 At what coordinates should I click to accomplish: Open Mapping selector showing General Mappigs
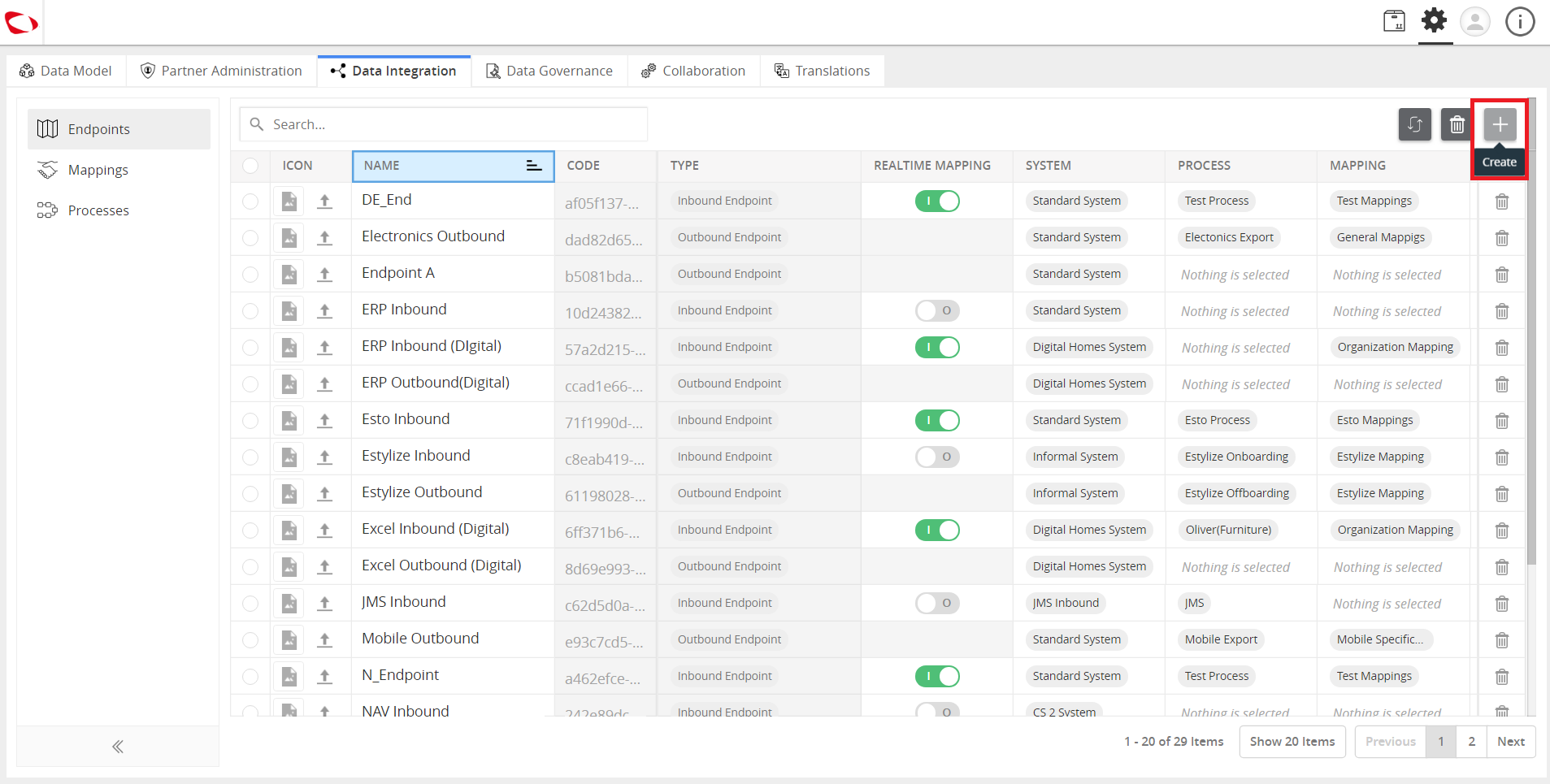coord(1381,237)
